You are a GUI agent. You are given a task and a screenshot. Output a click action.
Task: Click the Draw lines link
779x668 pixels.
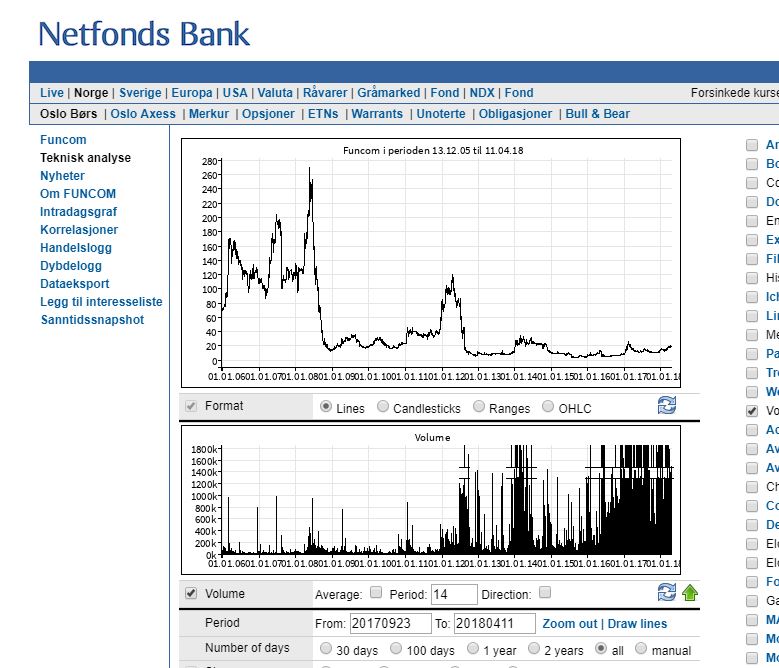(x=637, y=624)
